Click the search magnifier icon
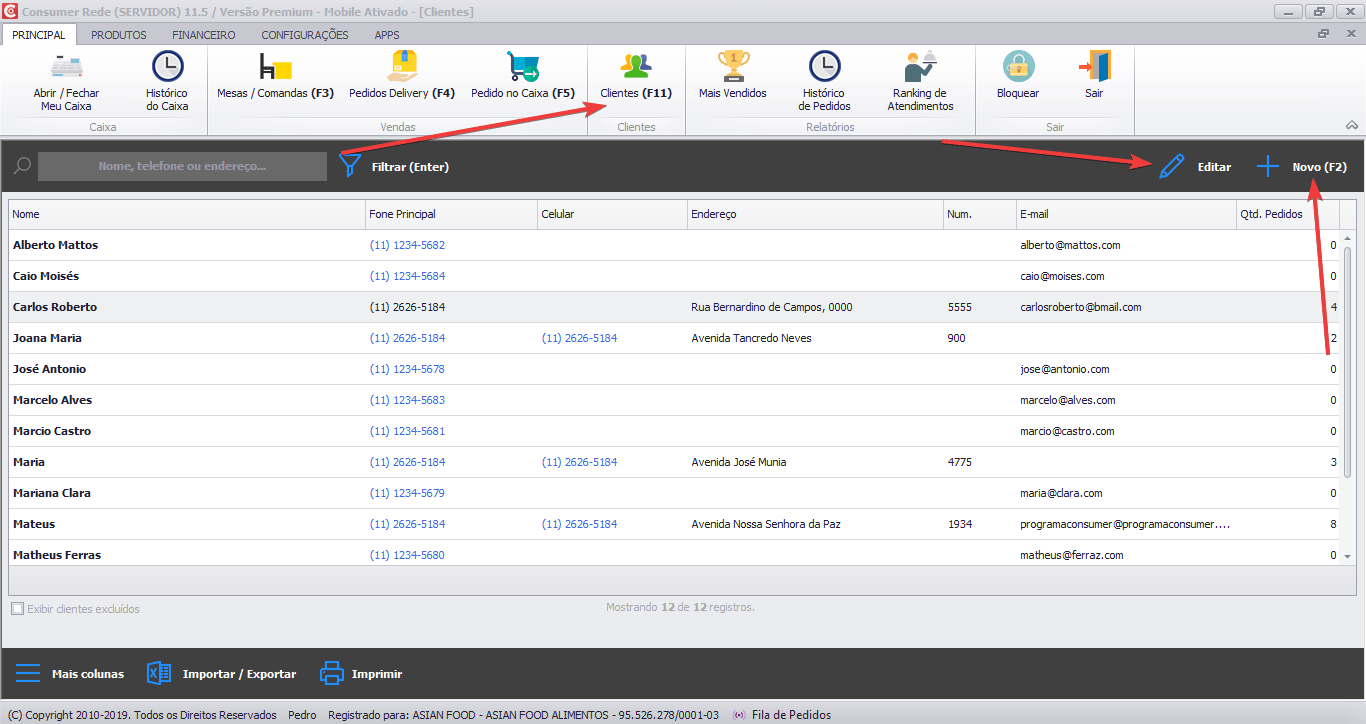Screen dimensions: 1366x724 click(x=22, y=166)
